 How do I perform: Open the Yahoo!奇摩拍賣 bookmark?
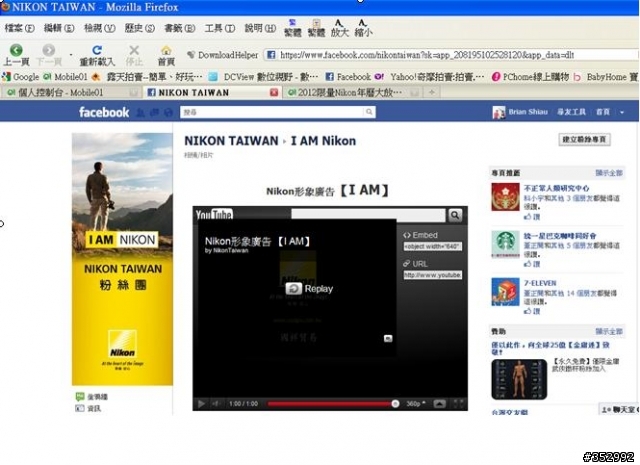[429, 77]
